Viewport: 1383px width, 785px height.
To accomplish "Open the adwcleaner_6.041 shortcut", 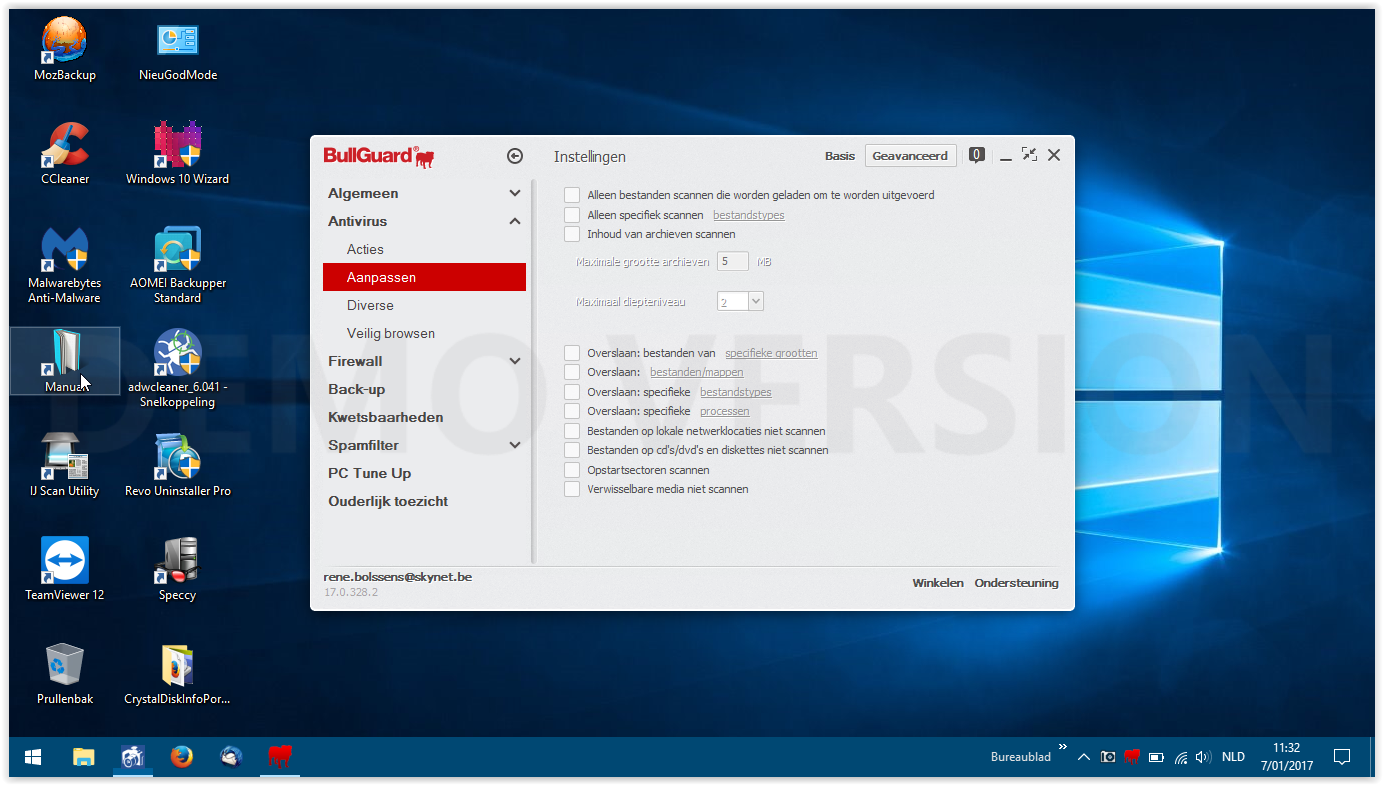I will pos(178,369).
